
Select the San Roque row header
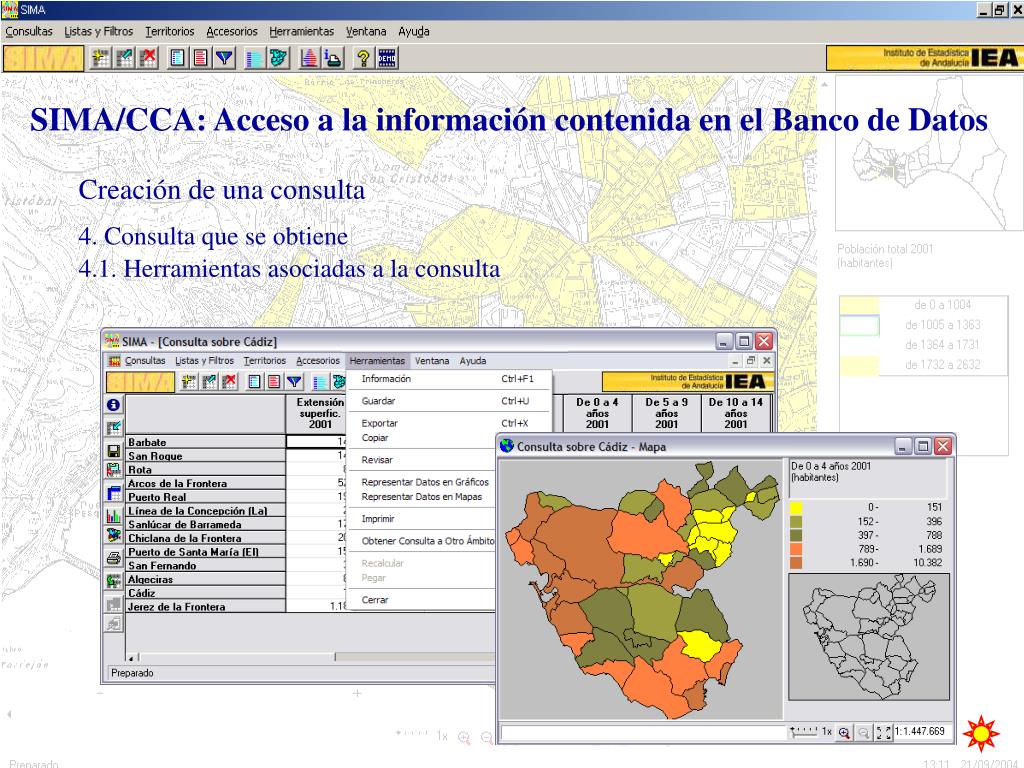click(x=205, y=456)
